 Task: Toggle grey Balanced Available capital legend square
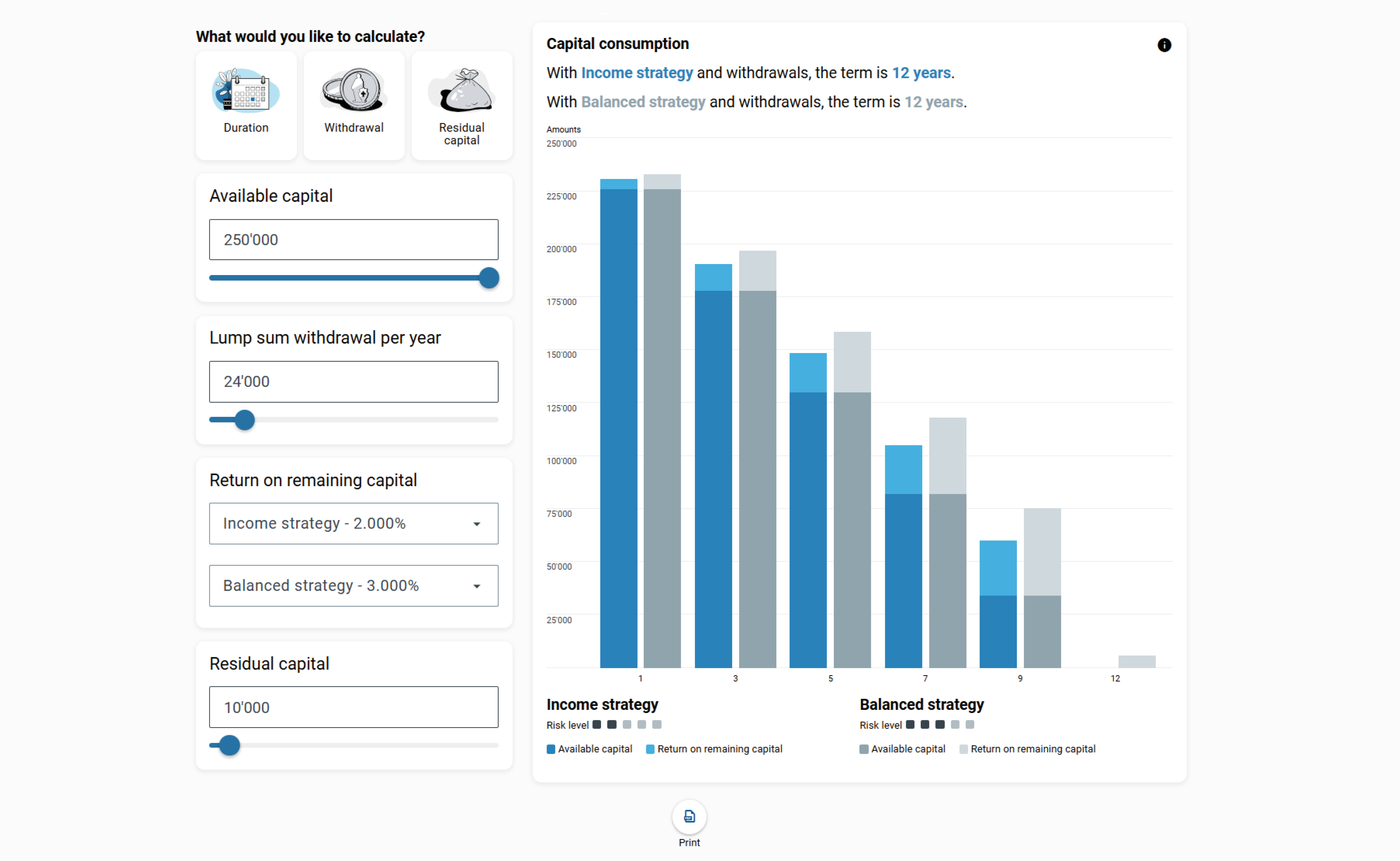coord(864,749)
